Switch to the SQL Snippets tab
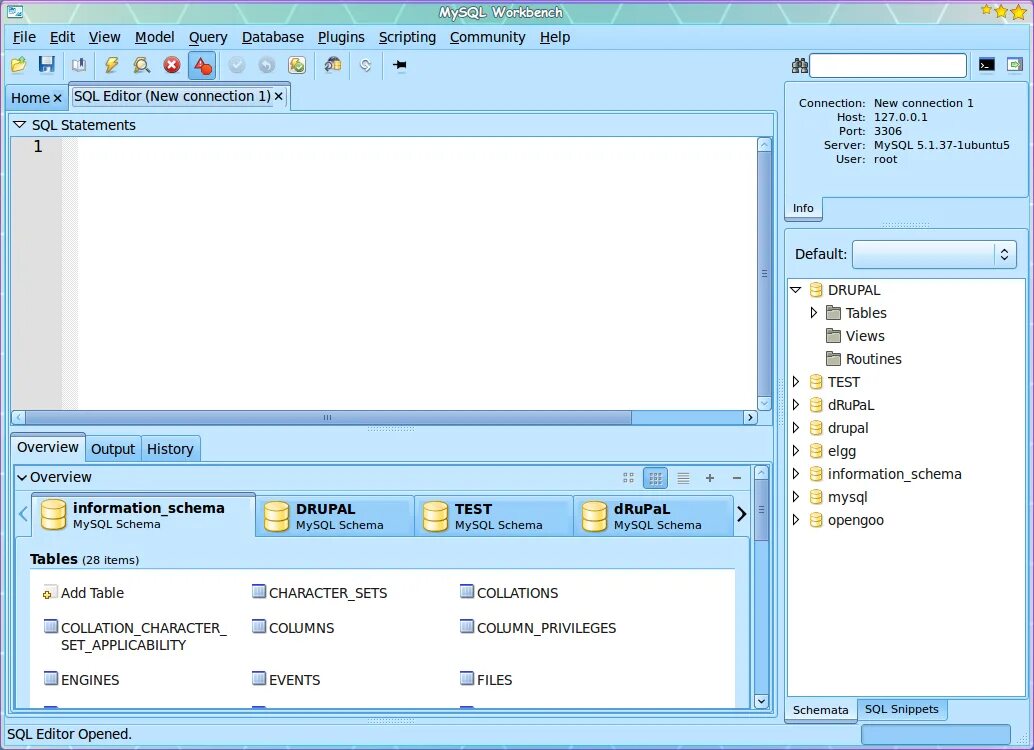 [901, 709]
